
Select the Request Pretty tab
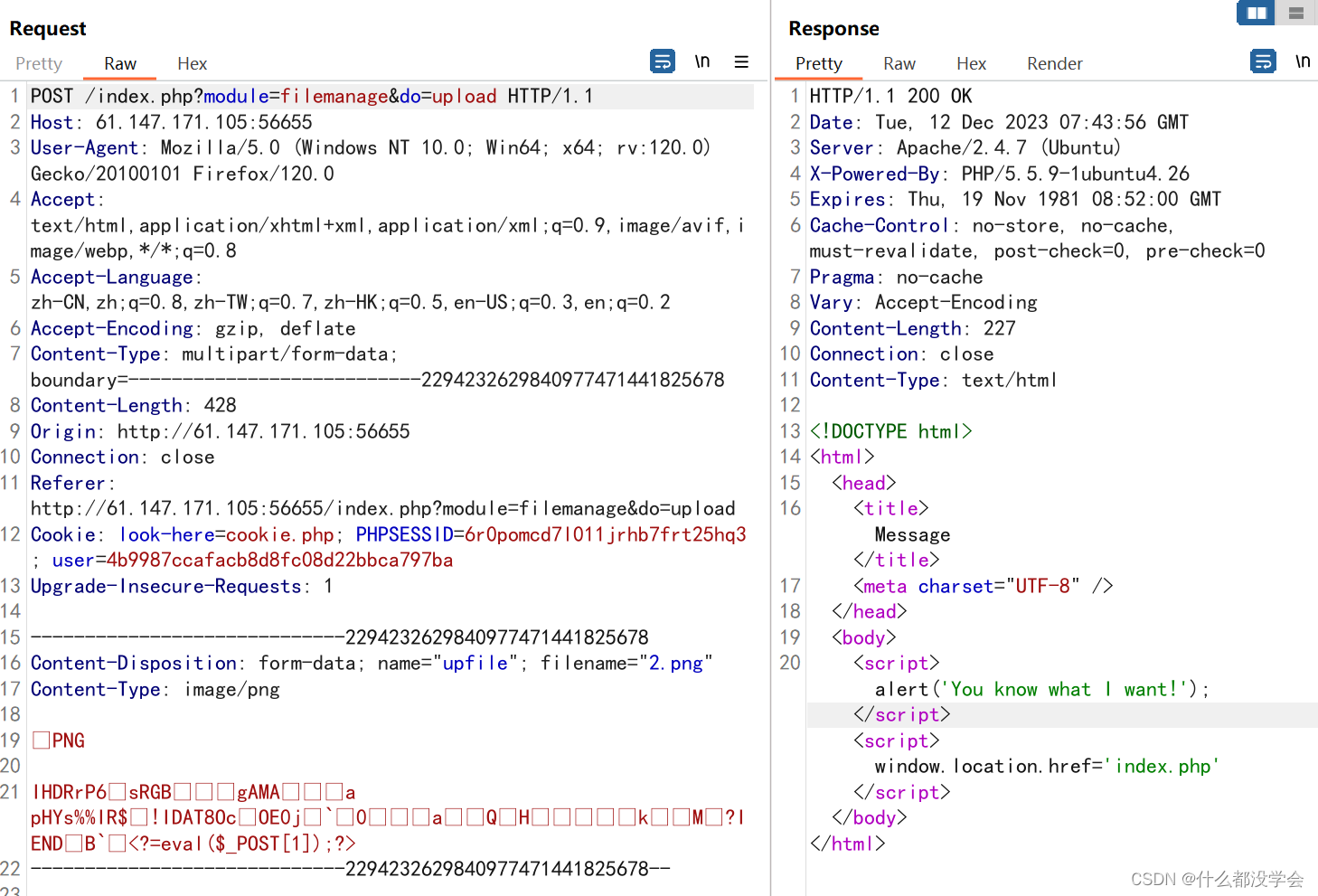pos(39,63)
